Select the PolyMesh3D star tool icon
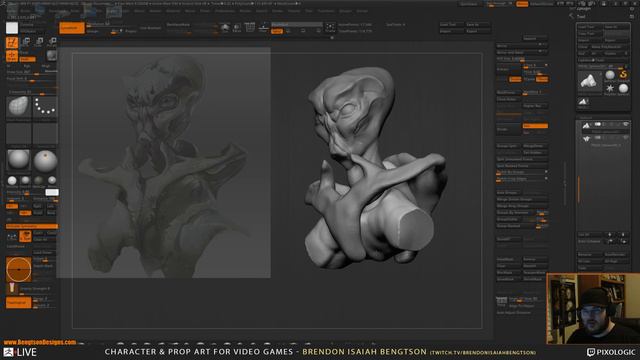The height and width of the screenshot is (360, 640). click(x=610, y=88)
